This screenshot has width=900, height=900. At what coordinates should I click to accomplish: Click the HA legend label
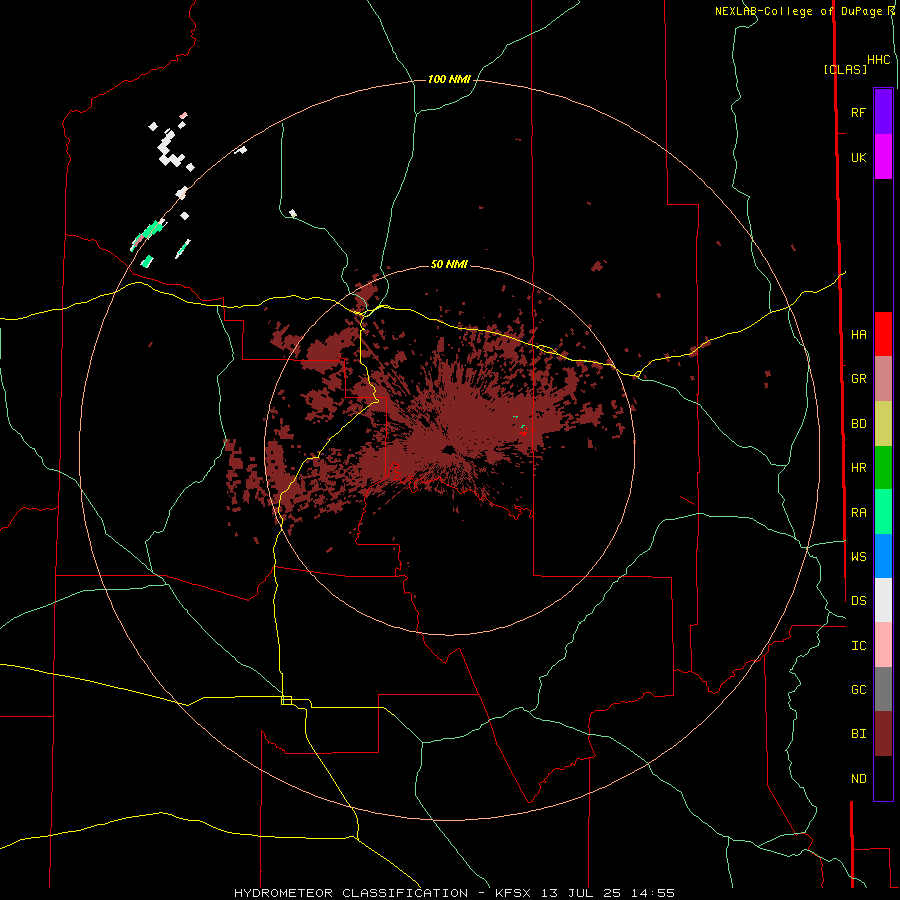[x=858, y=335]
